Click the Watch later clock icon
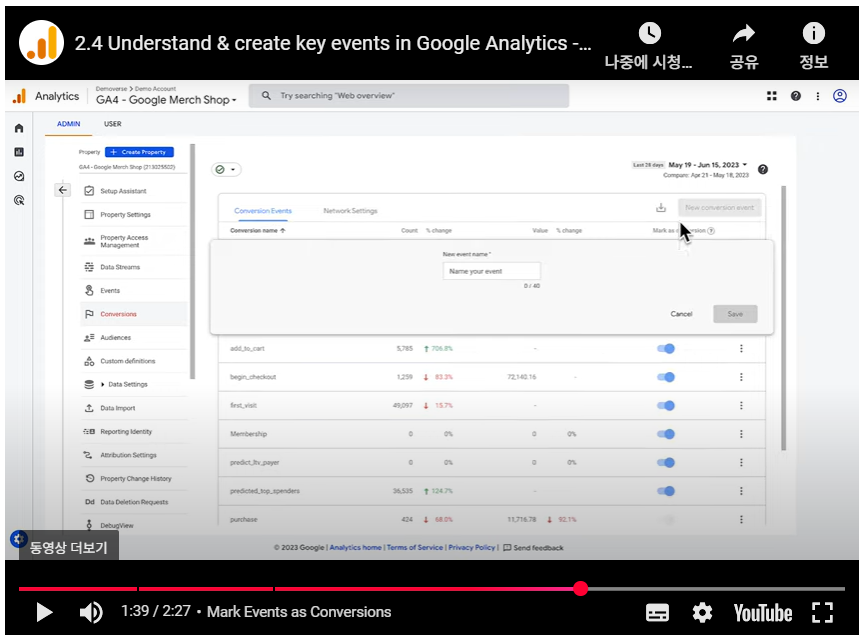Viewport: 862px width, 637px height. pos(649,34)
